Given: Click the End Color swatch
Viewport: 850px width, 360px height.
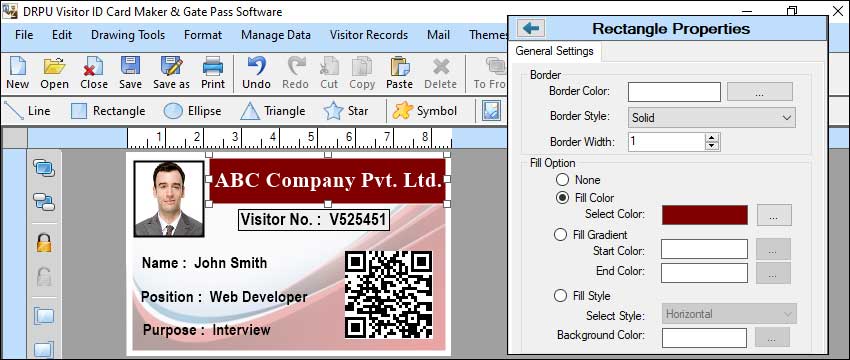Looking at the screenshot, I should (704, 273).
